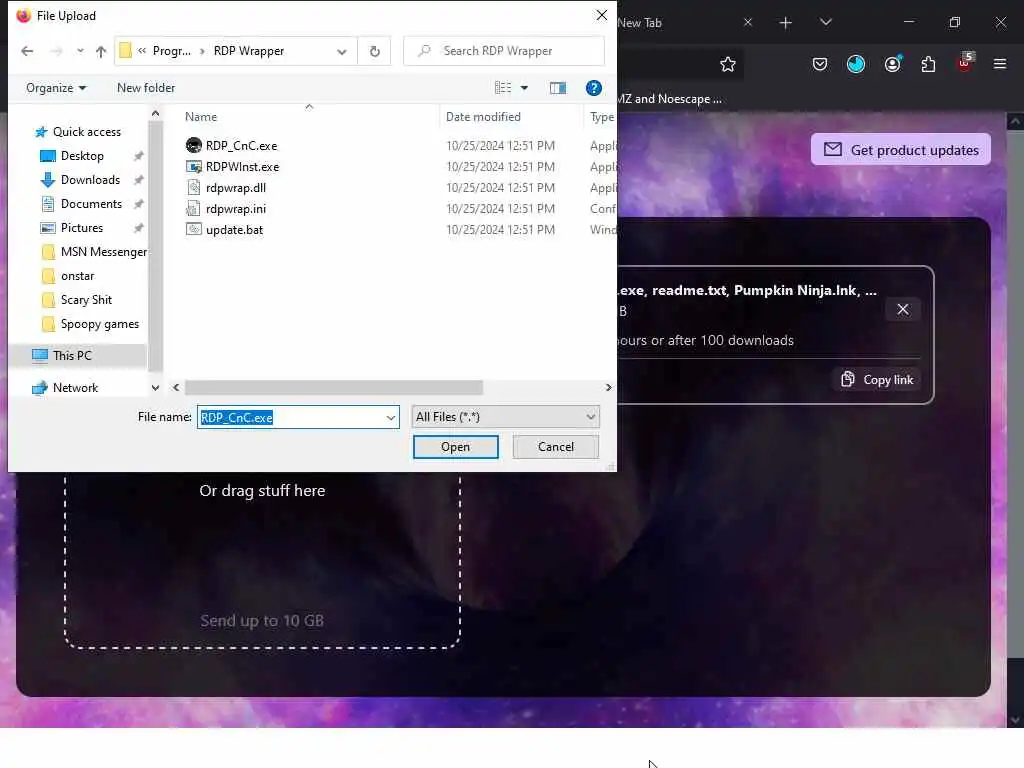Image resolution: width=1024 pixels, height=768 pixels.
Task: Open the Firefox Extensions icon
Action: pyautogui.click(x=928, y=64)
